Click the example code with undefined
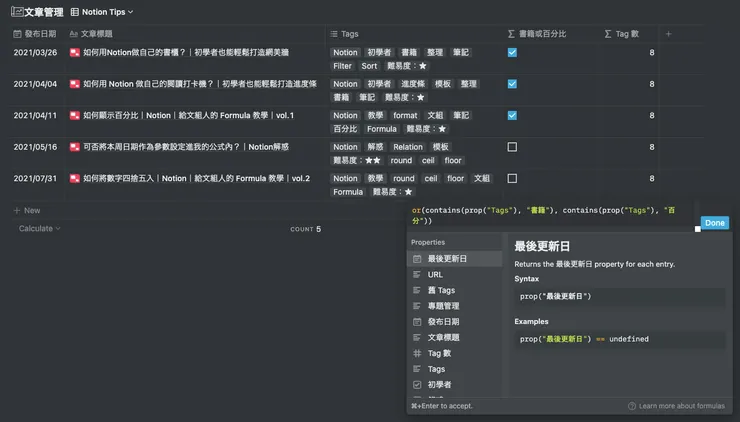 (x=584, y=339)
